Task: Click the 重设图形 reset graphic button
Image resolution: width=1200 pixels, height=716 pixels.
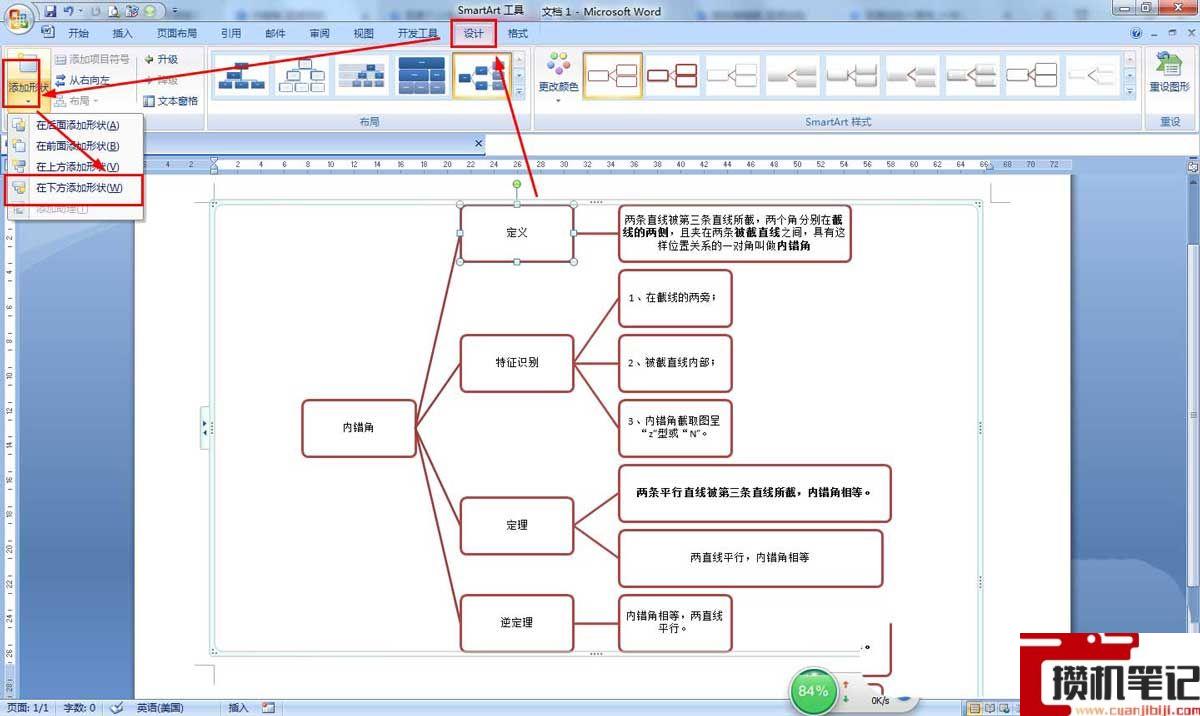Action: (1169, 73)
